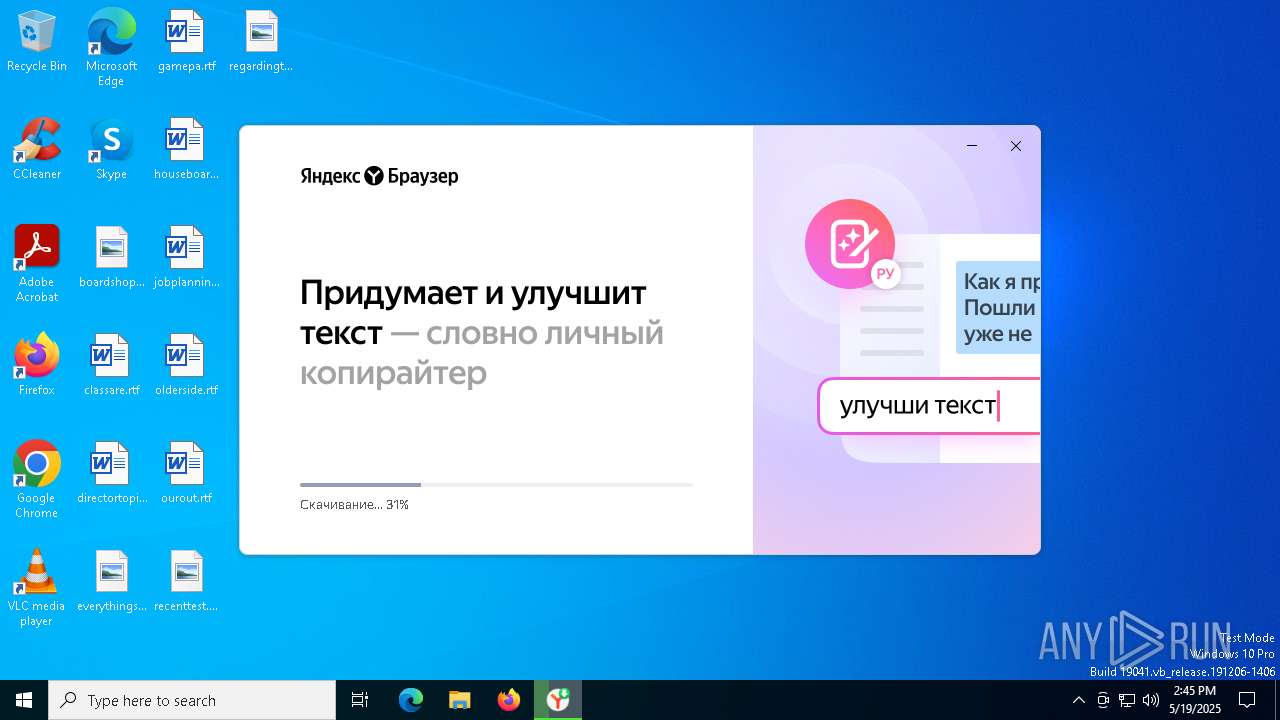
Task: Select the everythings... image file
Action: click(111, 581)
